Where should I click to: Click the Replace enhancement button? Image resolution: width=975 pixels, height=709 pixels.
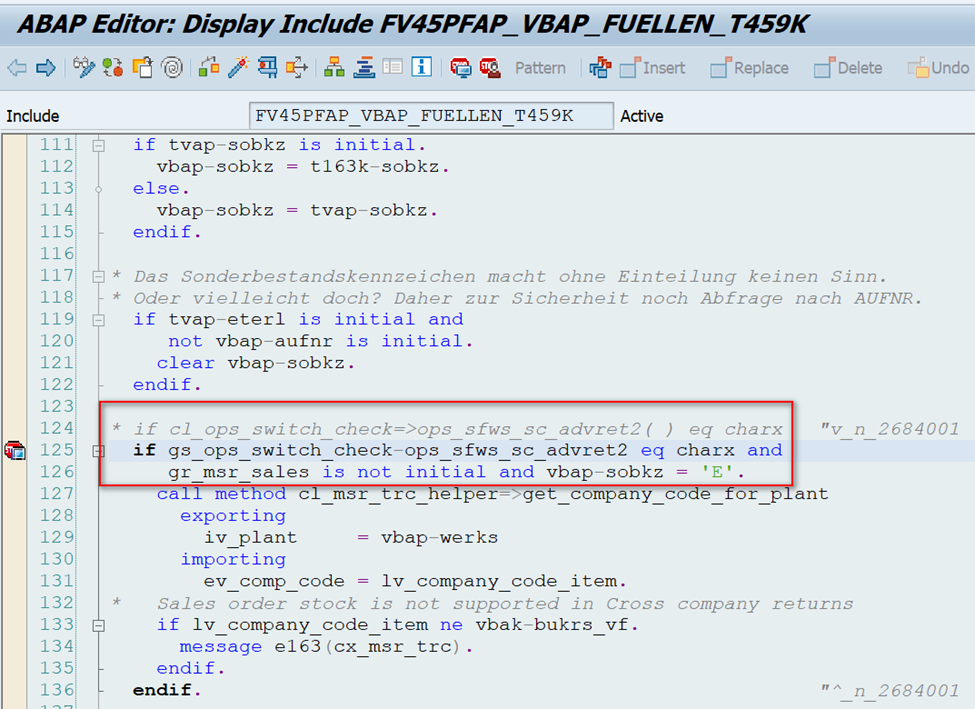tap(750, 67)
